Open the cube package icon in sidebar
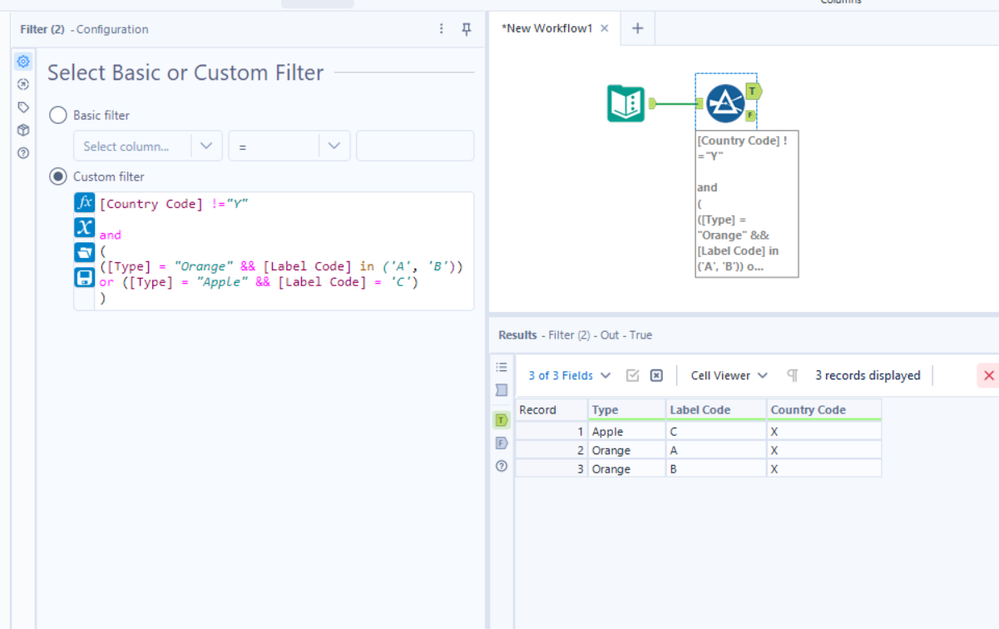The image size is (999, 629). coord(23,130)
